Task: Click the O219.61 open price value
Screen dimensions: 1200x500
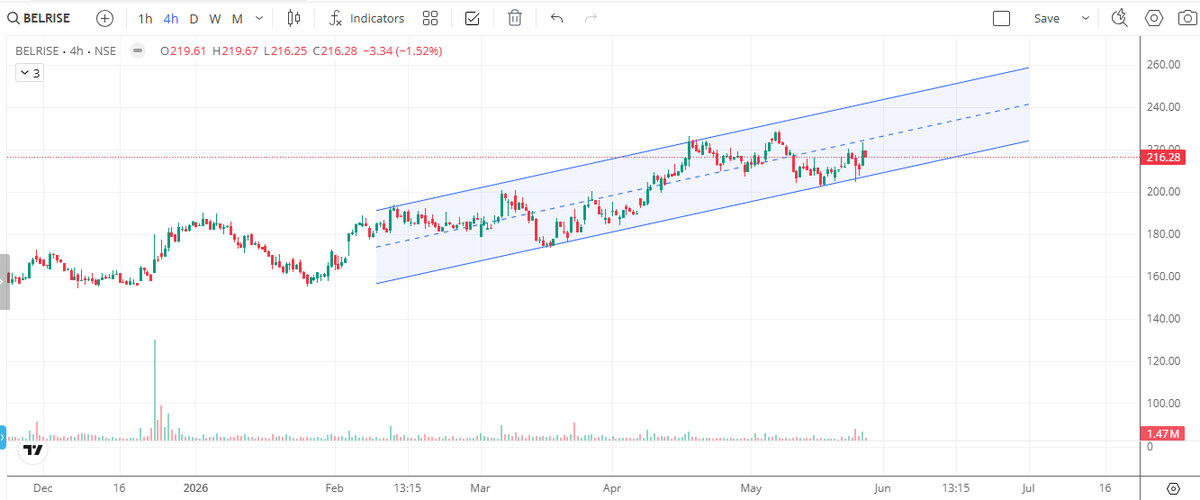Action: (183, 51)
